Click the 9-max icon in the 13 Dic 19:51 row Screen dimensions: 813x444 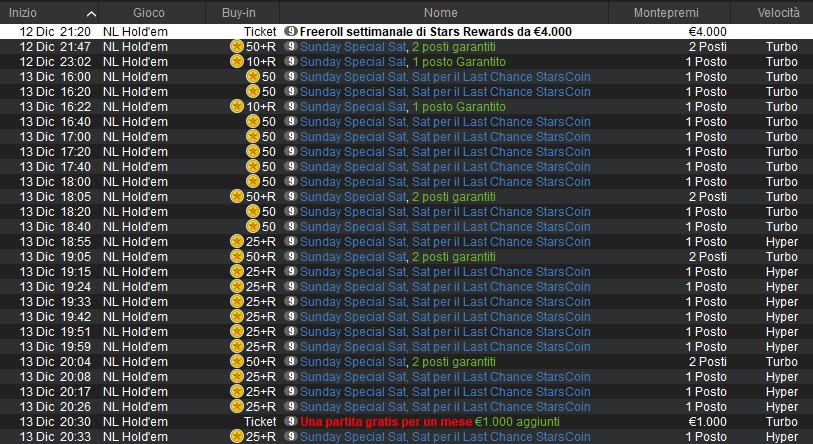pyautogui.click(x=291, y=332)
